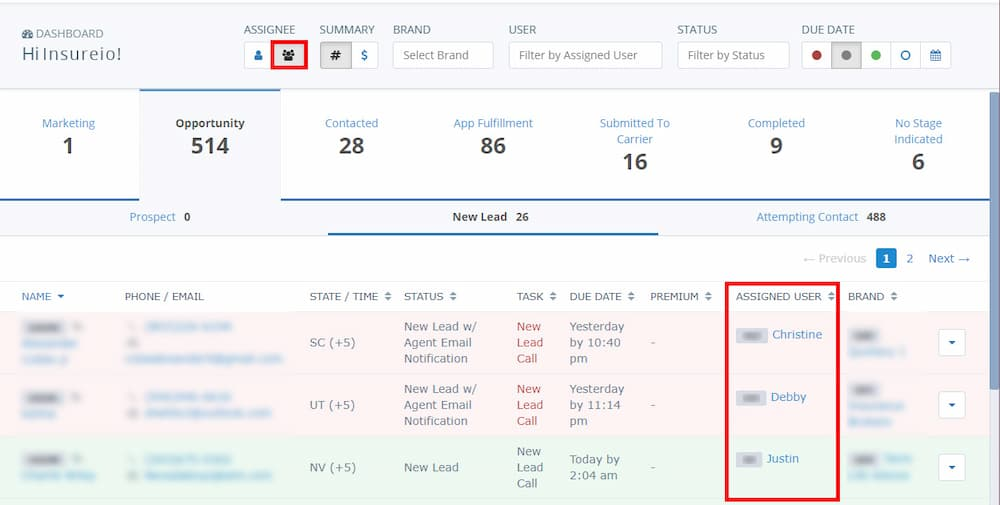Expand actions dropdown in Justin's row
Screen dimensions: 1000x505
952,467
